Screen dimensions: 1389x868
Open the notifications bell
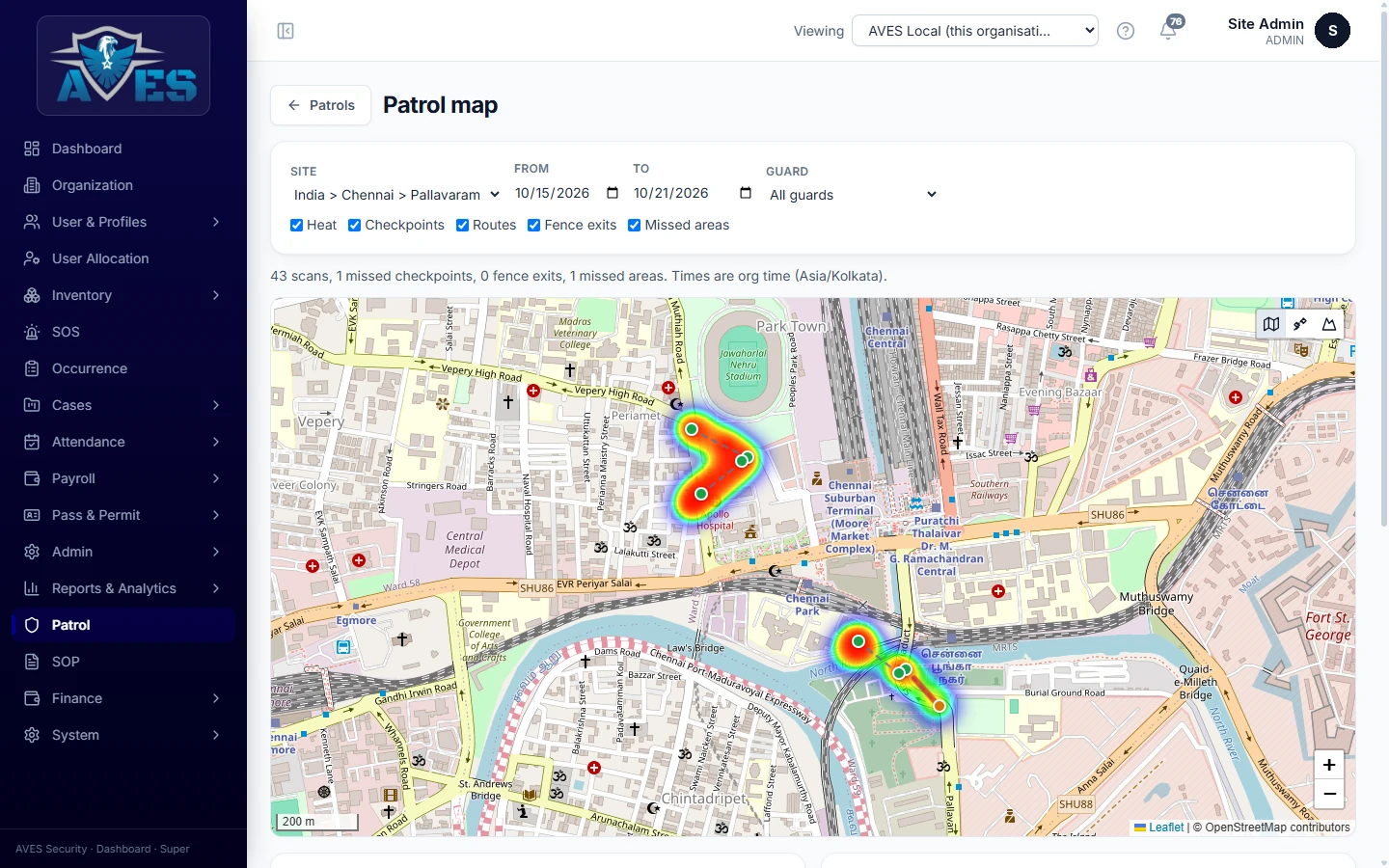tap(1168, 31)
